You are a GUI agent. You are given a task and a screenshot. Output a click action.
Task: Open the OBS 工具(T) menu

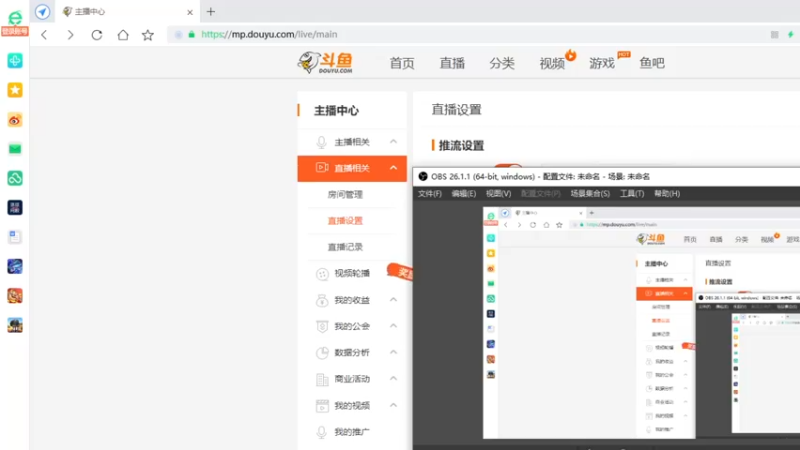pos(632,194)
